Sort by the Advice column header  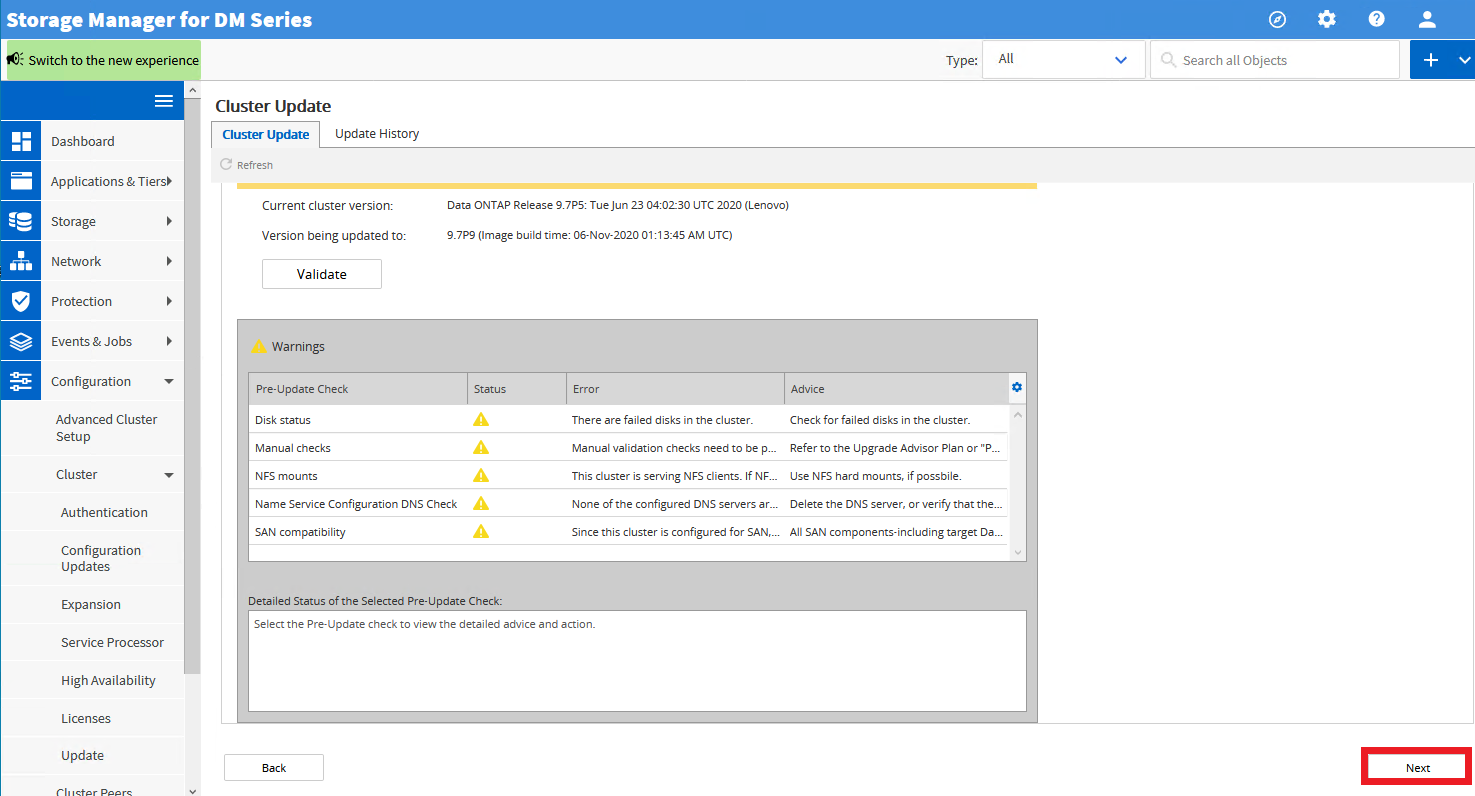click(x=897, y=389)
